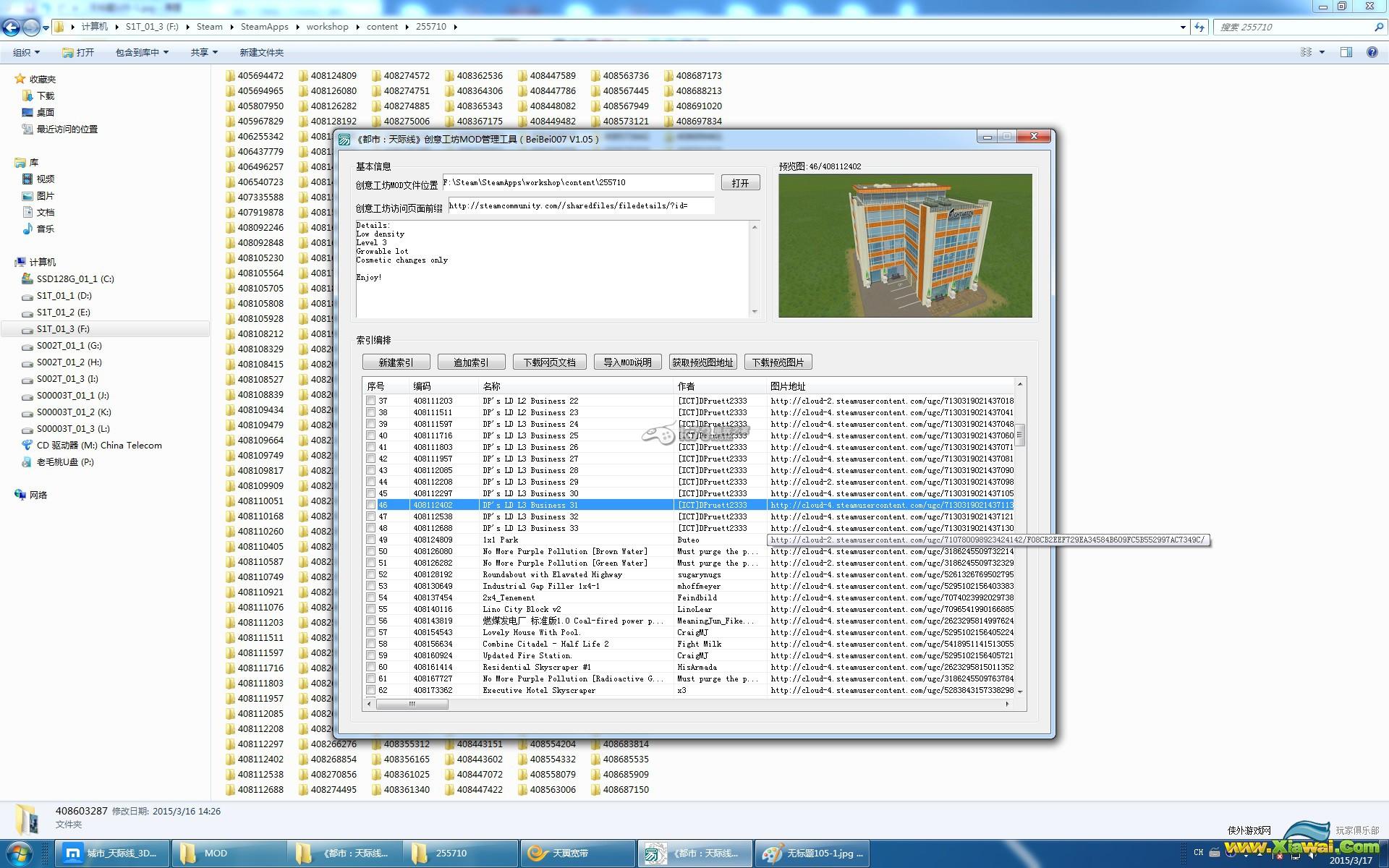Click the MOD list vertical scrollbar thumb
The image size is (1389, 868).
coord(1020,435)
